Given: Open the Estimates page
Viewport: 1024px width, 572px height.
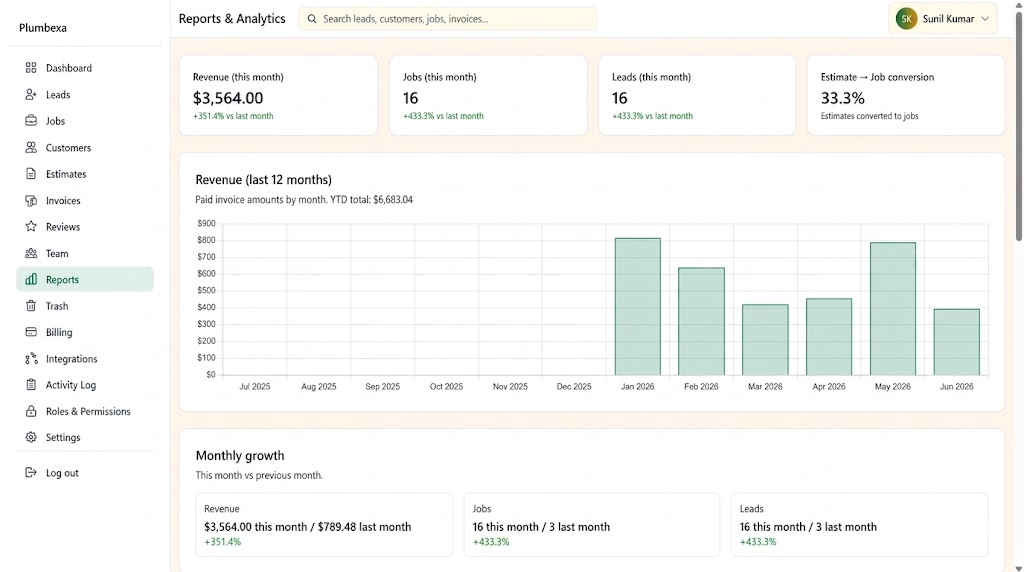Looking at the screenshot, I should tap(66, 174).
